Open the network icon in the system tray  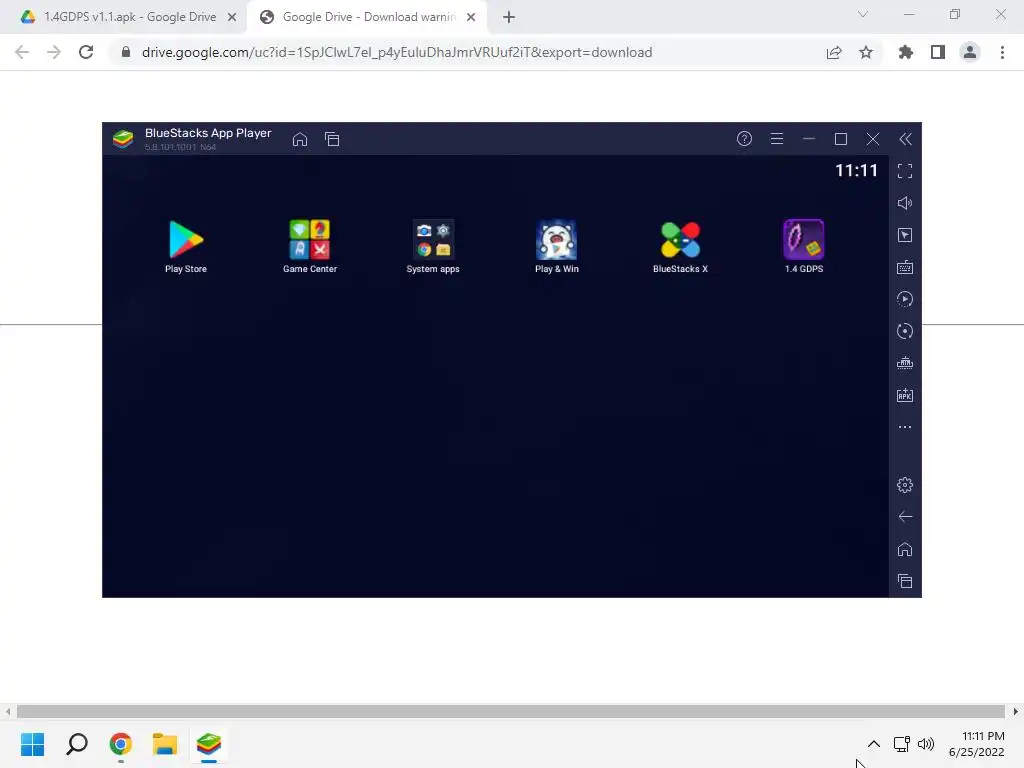[x=902, y=744]
